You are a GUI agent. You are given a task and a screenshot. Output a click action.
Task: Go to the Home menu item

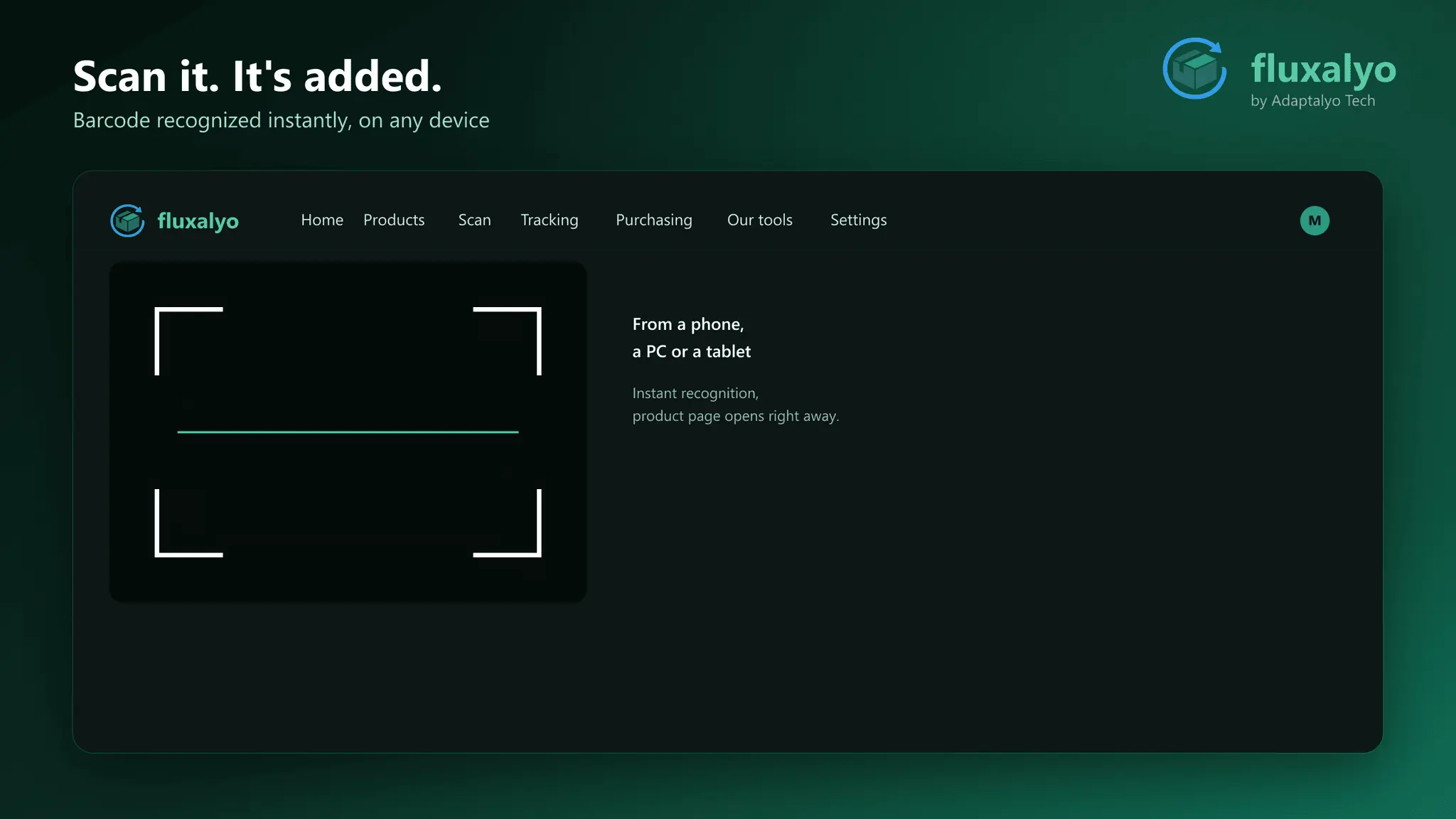click(322, 220)
